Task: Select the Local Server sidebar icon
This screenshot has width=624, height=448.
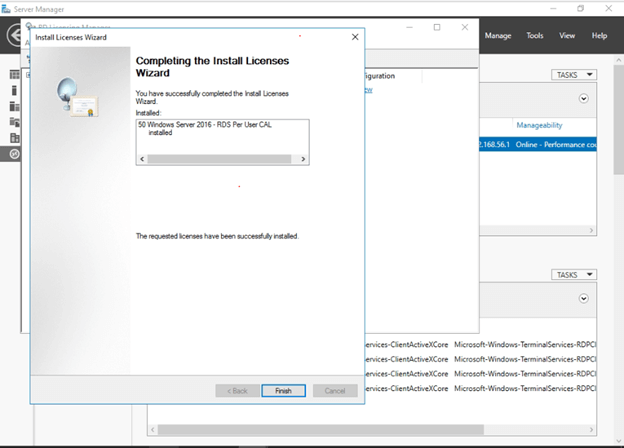Action: tap(14, 90)
